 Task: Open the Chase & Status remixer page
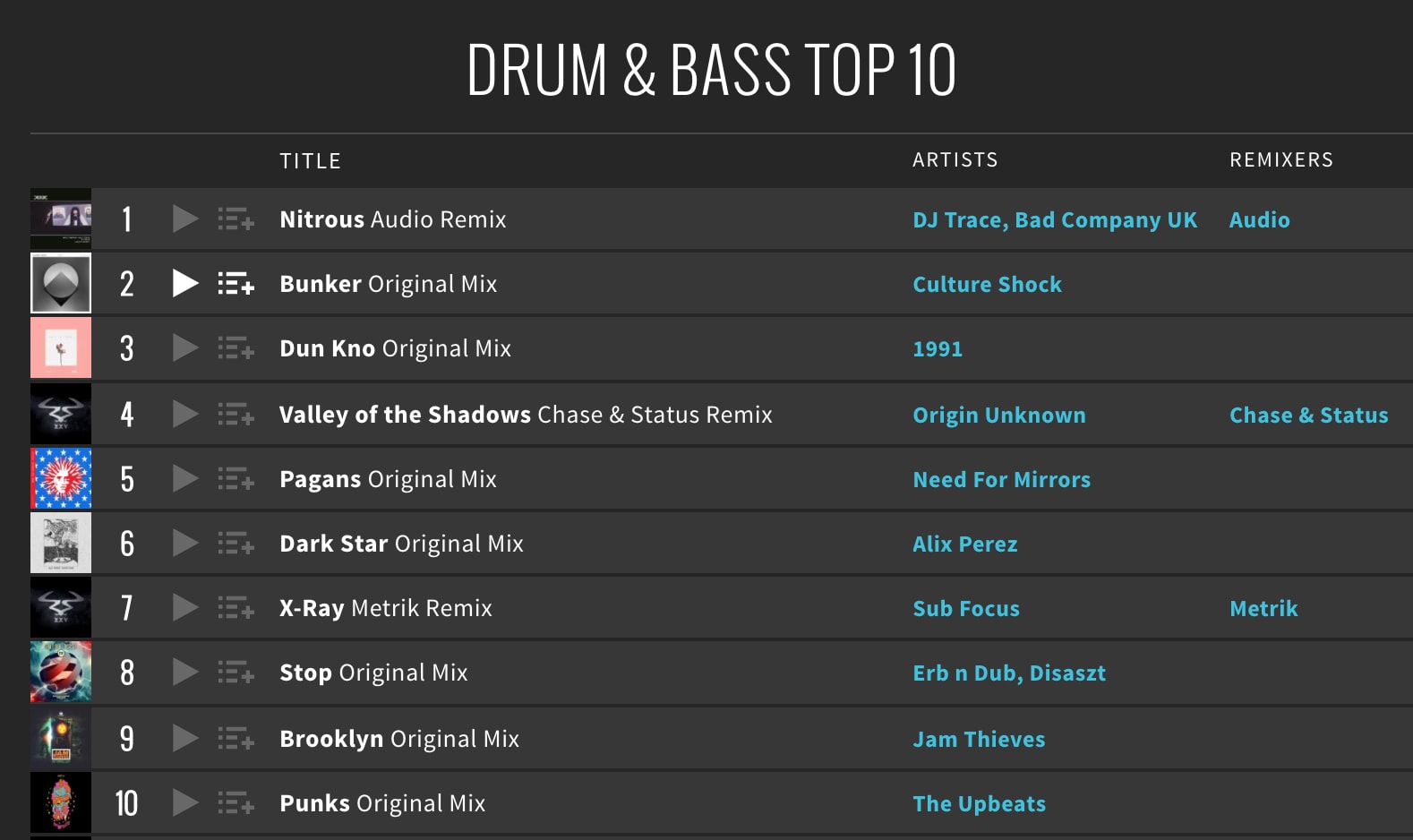click(1308, 415)
